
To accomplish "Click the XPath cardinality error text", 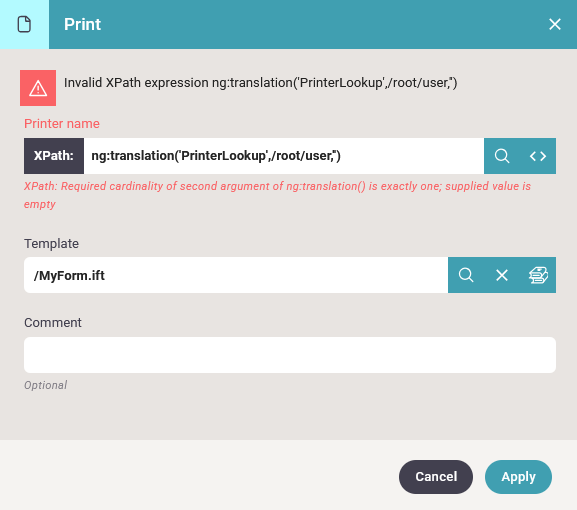I will pyautogui.click(x=277, y=195).
